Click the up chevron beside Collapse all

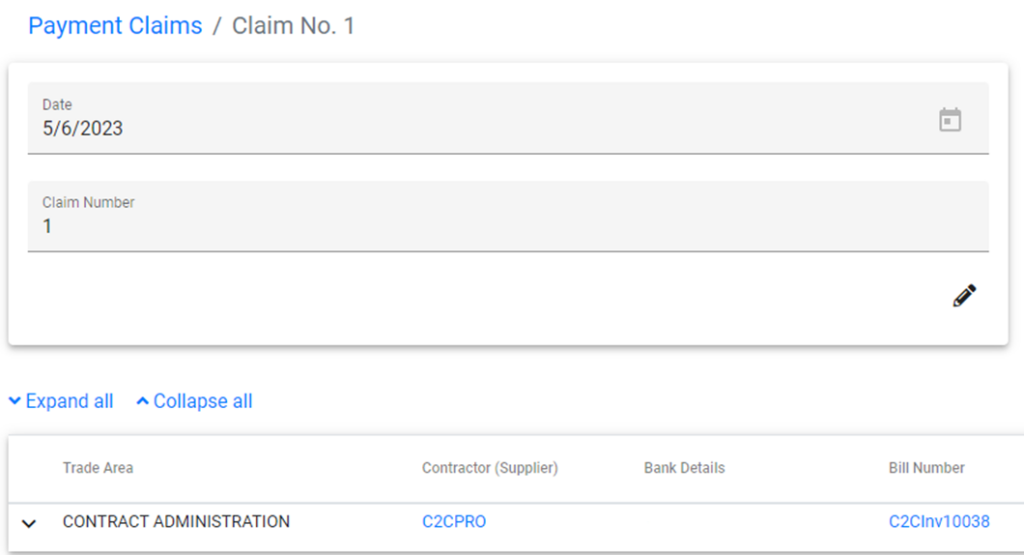[x=142, y=402]
